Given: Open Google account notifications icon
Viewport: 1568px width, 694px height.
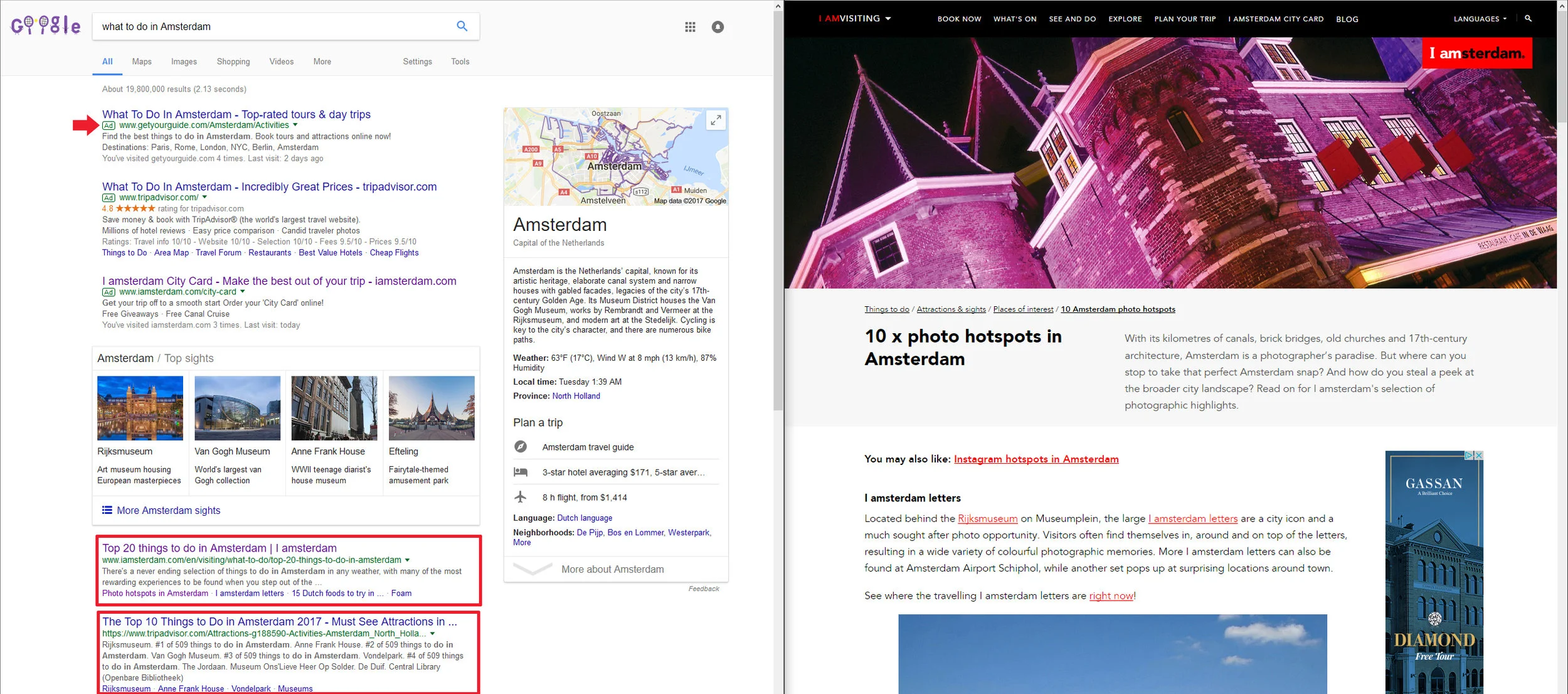Looking at the screenshot, I should (718, 27).
